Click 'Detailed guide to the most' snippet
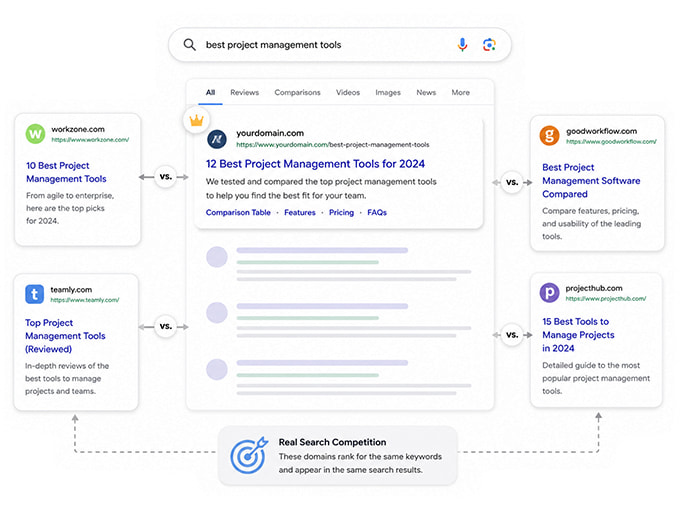This screenshot has height=510, width=680. [596, 378]
